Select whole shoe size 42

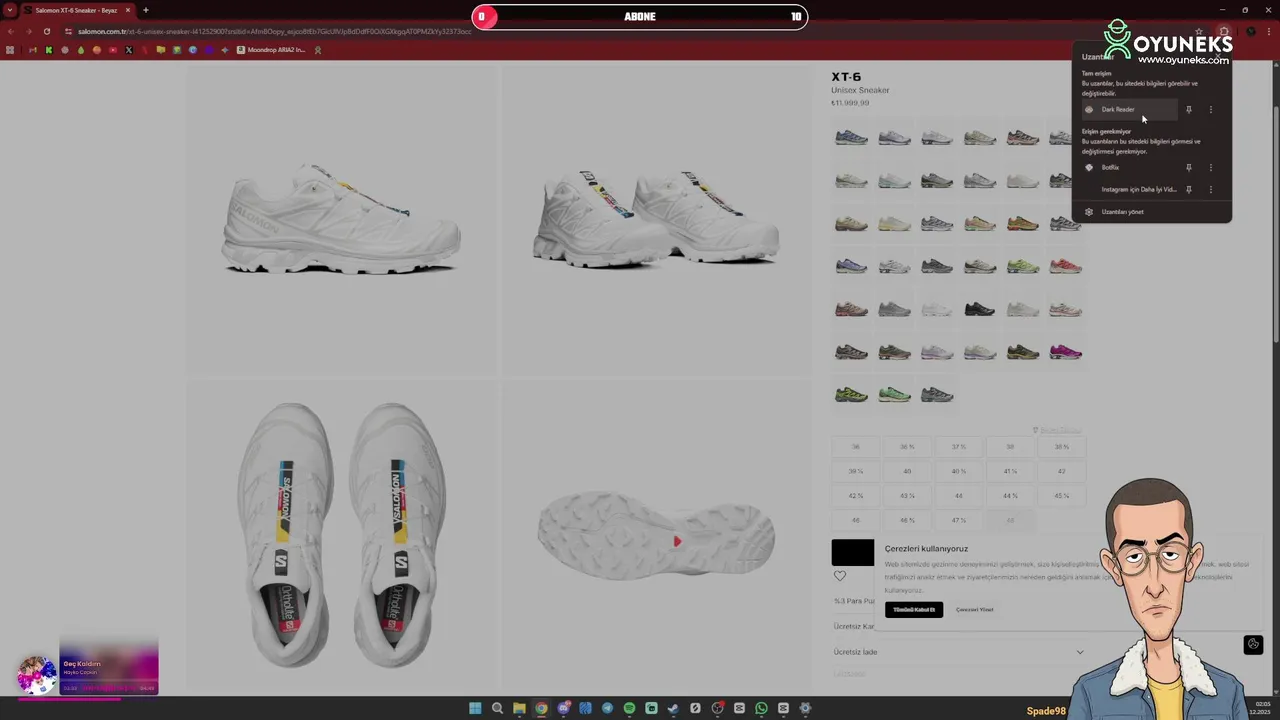tap(1061, 471)
